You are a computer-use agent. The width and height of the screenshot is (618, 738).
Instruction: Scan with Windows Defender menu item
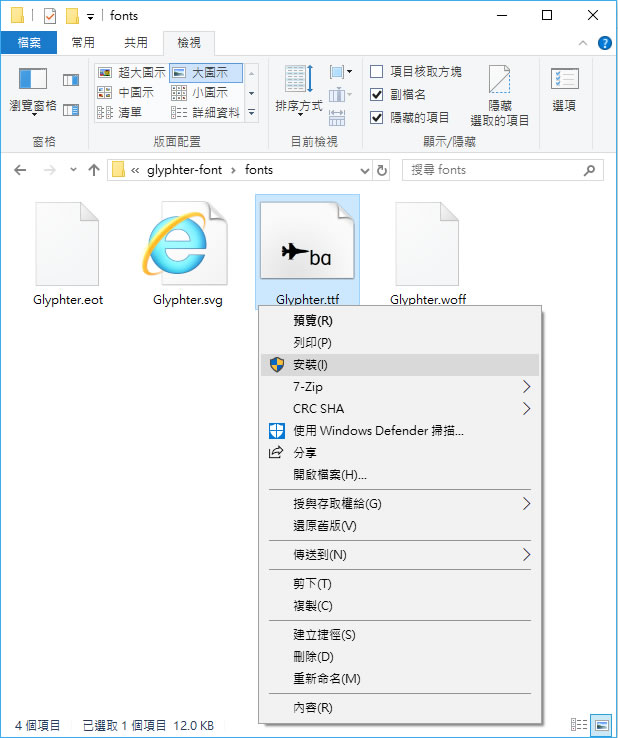(x=400, y=431)
